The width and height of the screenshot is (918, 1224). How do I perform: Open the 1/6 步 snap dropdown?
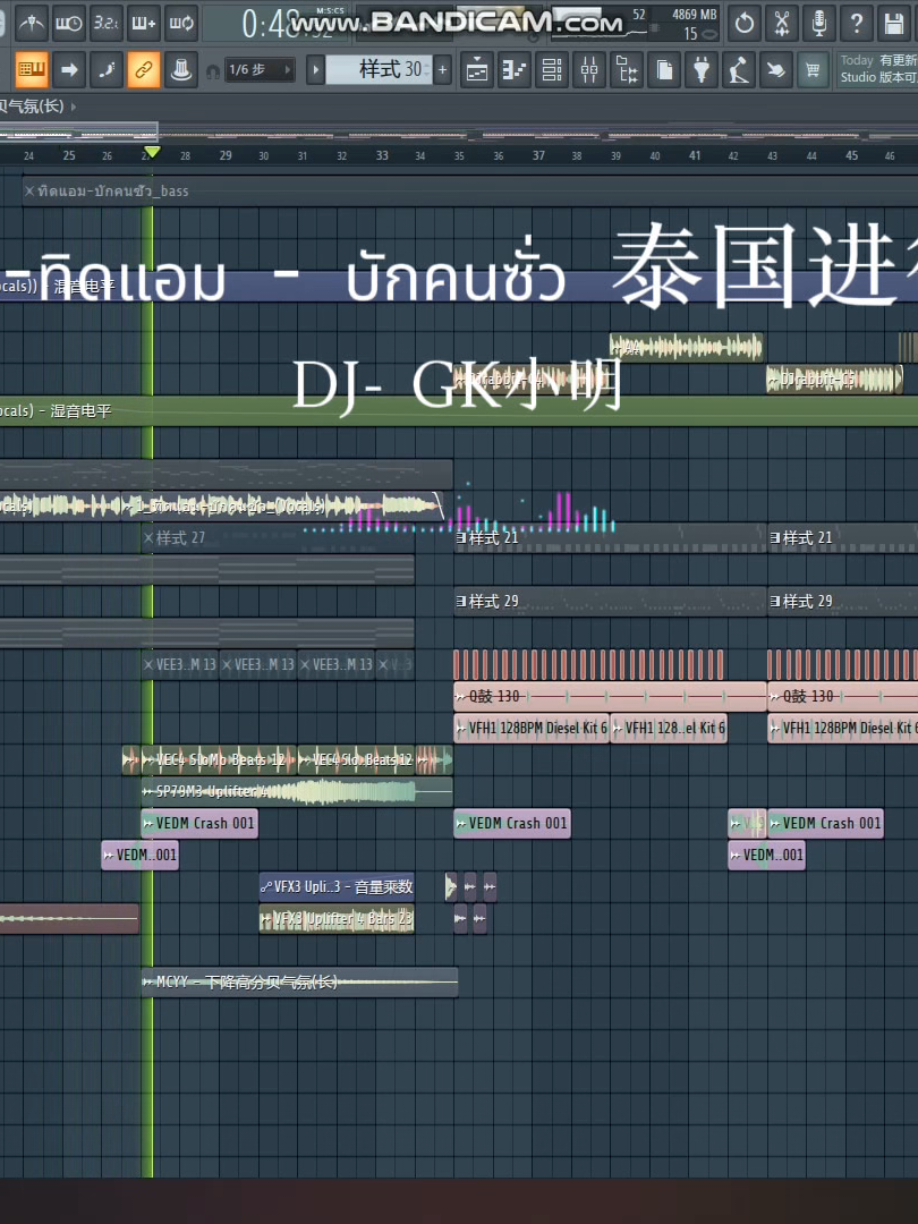(260, 70)
